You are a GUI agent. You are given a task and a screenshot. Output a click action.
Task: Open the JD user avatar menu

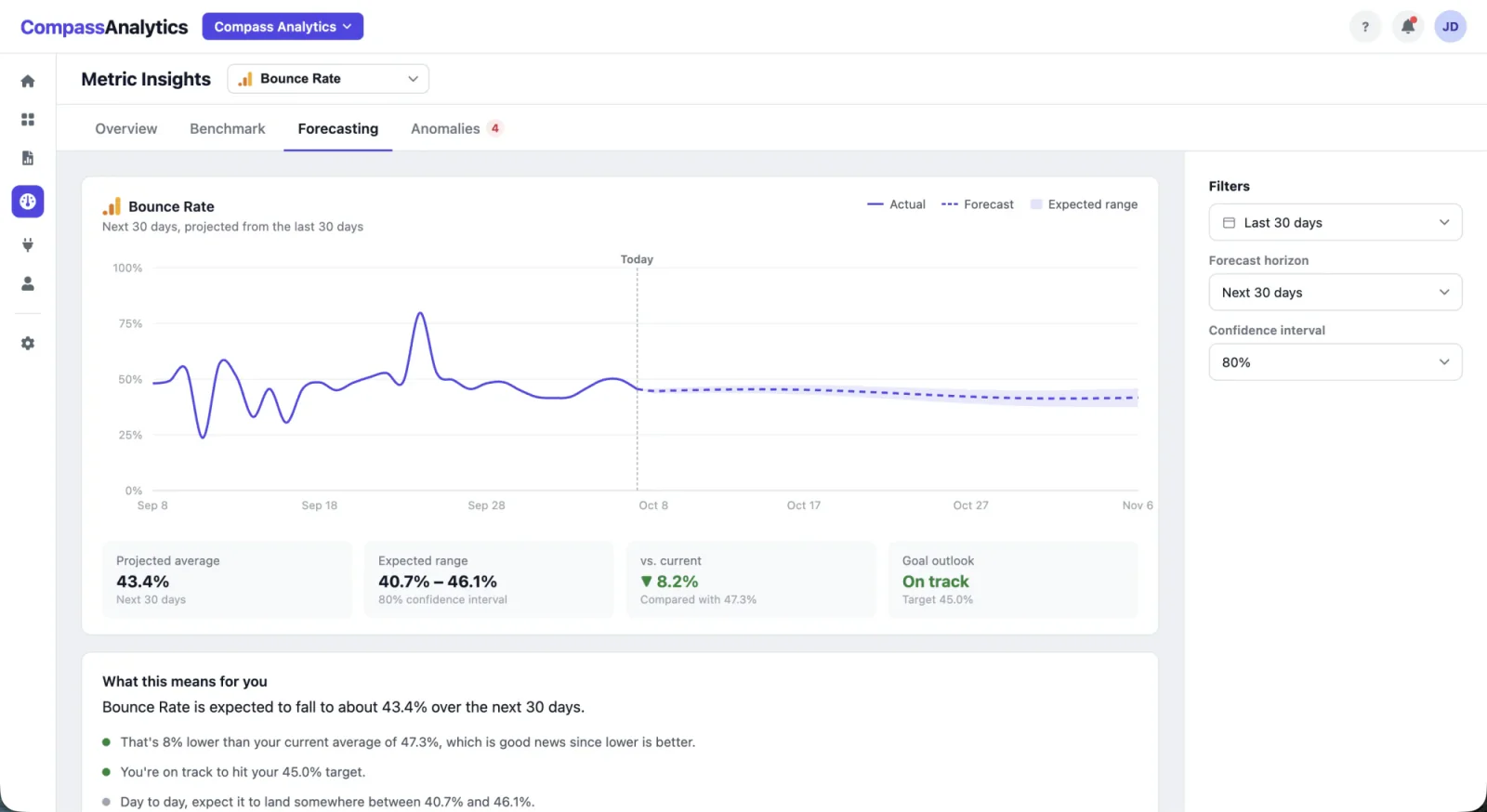[x=1451, y=27]
